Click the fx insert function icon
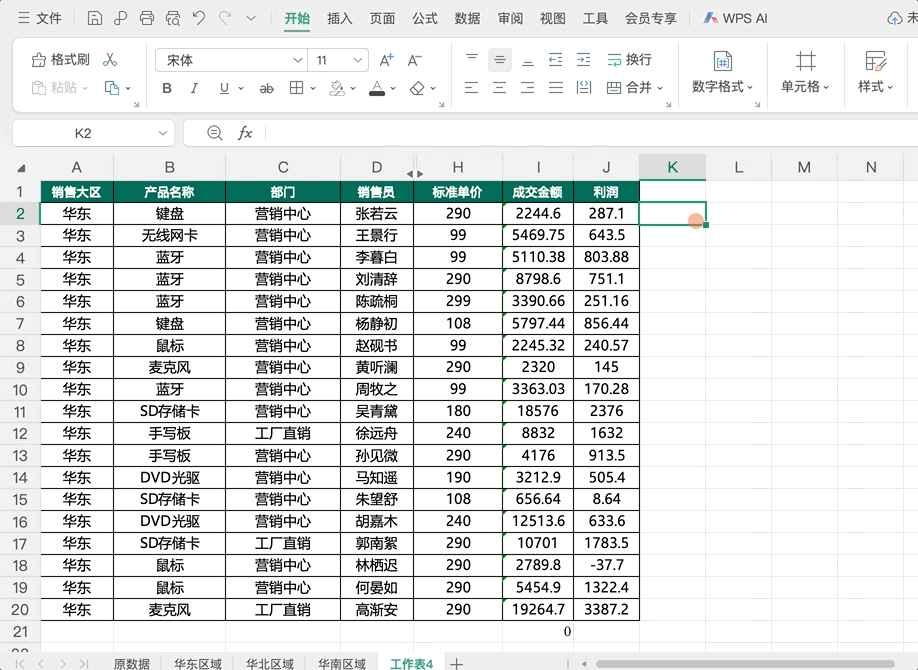The width and height of the screenshot is (918, 670). 245,133
